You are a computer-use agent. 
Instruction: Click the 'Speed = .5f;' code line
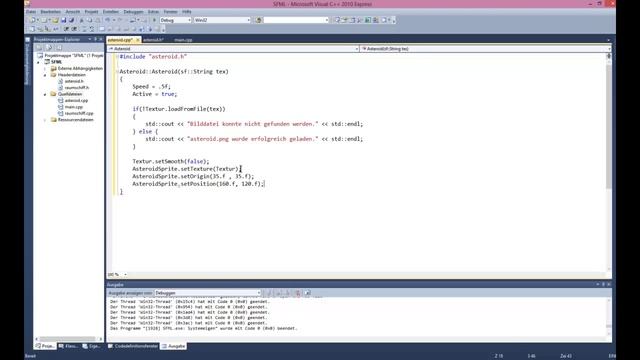pos(151,87)
